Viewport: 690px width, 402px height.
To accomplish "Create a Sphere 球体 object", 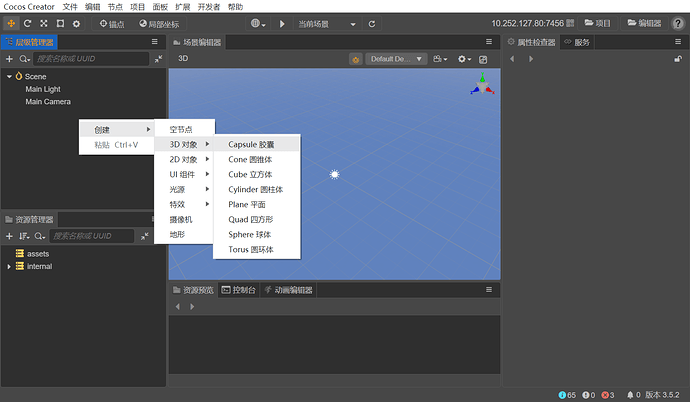I will pyautogui.click(x=257, y=234).
